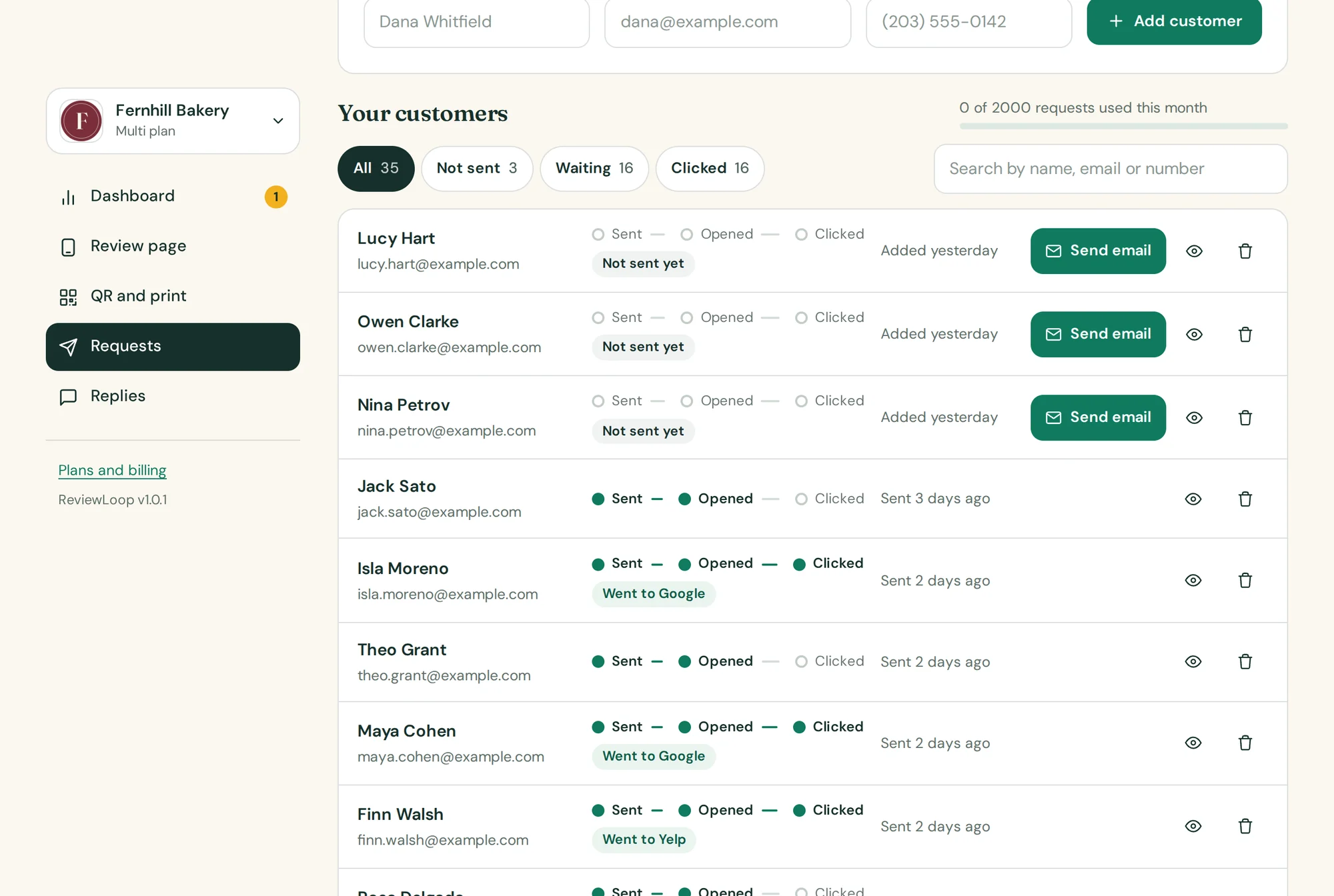Screen dimensions: 1334x896
Task: Send email to Lucy Hart
Action: click(x=1098, y=251)
